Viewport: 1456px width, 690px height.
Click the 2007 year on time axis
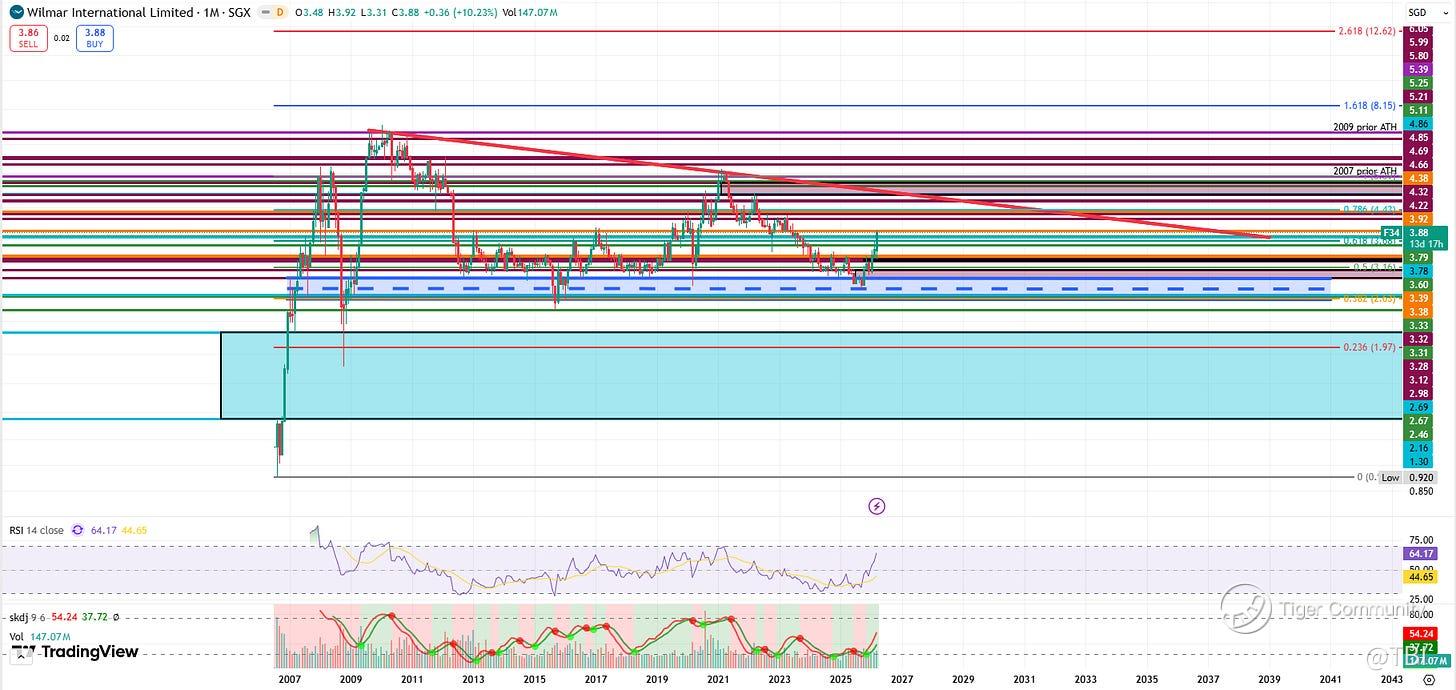click(290, 679)
